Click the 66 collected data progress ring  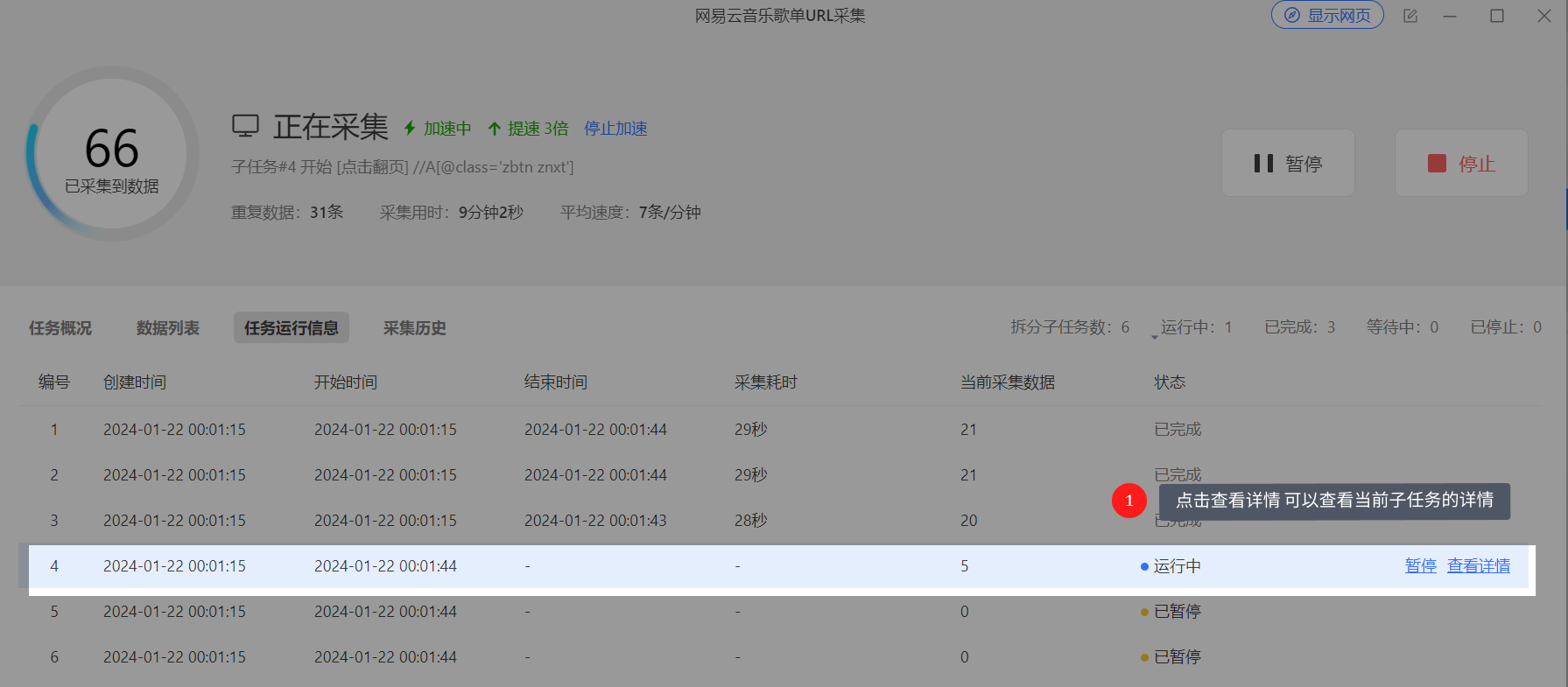[112, 154]
